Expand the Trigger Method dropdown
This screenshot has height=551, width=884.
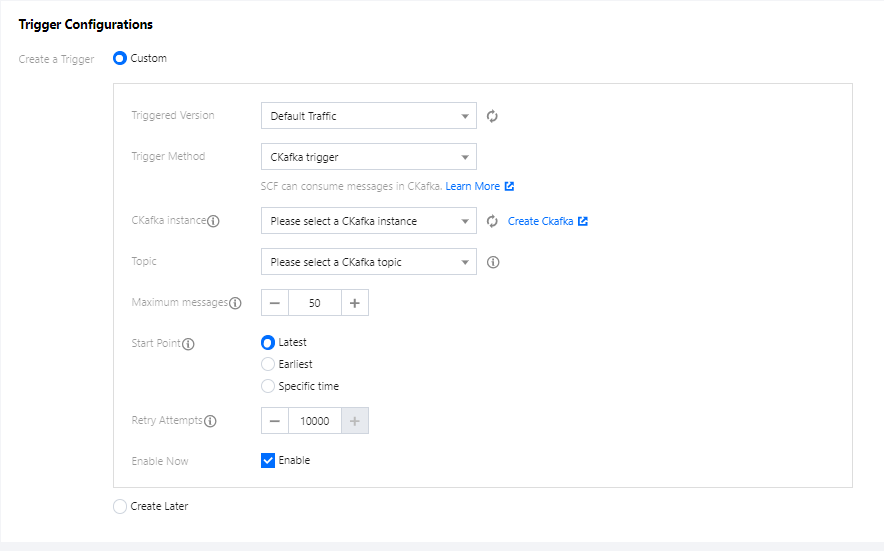coord(368,157)
